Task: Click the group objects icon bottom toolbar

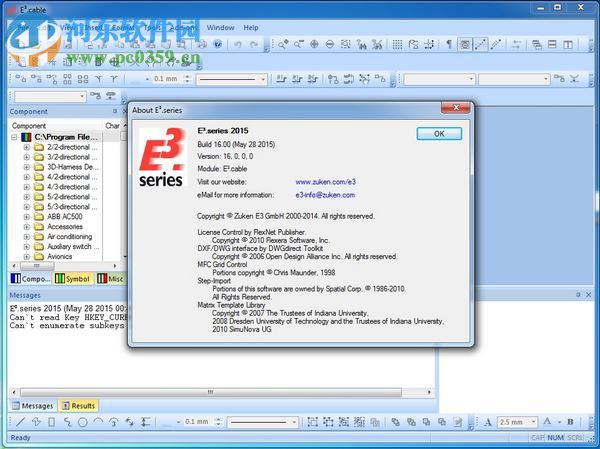Action: (x=313, y=422)
